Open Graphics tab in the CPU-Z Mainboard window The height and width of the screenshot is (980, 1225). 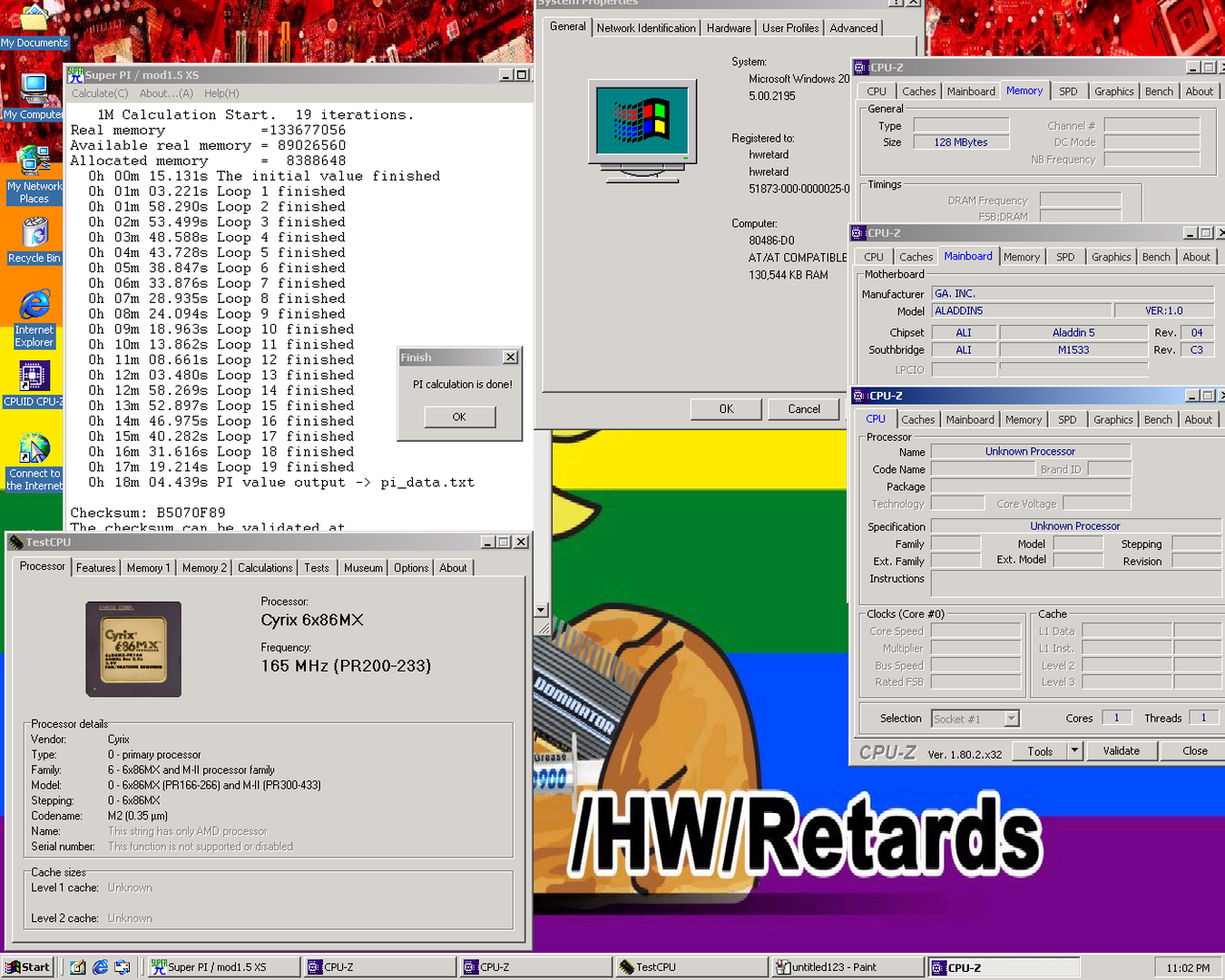click(x=1111, y=258)
